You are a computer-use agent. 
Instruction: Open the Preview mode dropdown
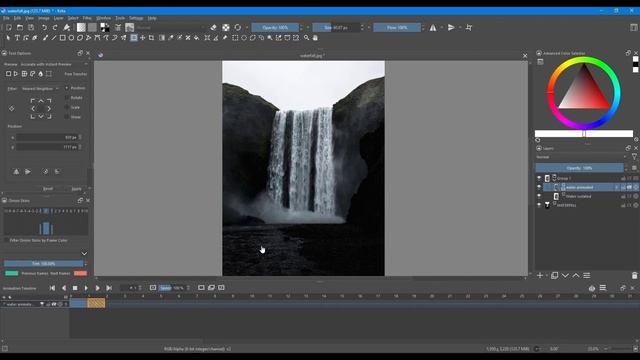54,64
